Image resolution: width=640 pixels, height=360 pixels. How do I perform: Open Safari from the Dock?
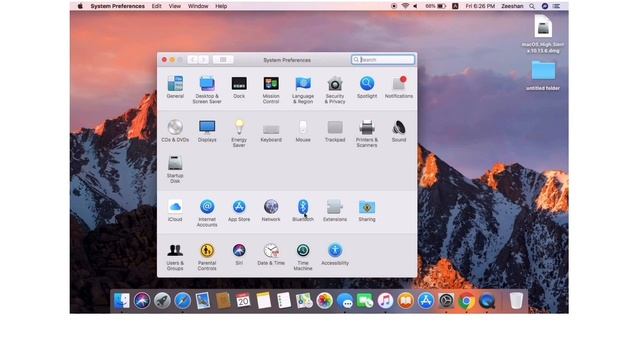[x=182, y=301]
